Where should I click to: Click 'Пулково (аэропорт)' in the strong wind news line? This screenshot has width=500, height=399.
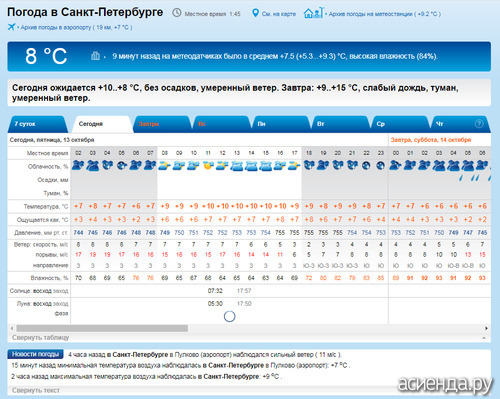(202, 354)
